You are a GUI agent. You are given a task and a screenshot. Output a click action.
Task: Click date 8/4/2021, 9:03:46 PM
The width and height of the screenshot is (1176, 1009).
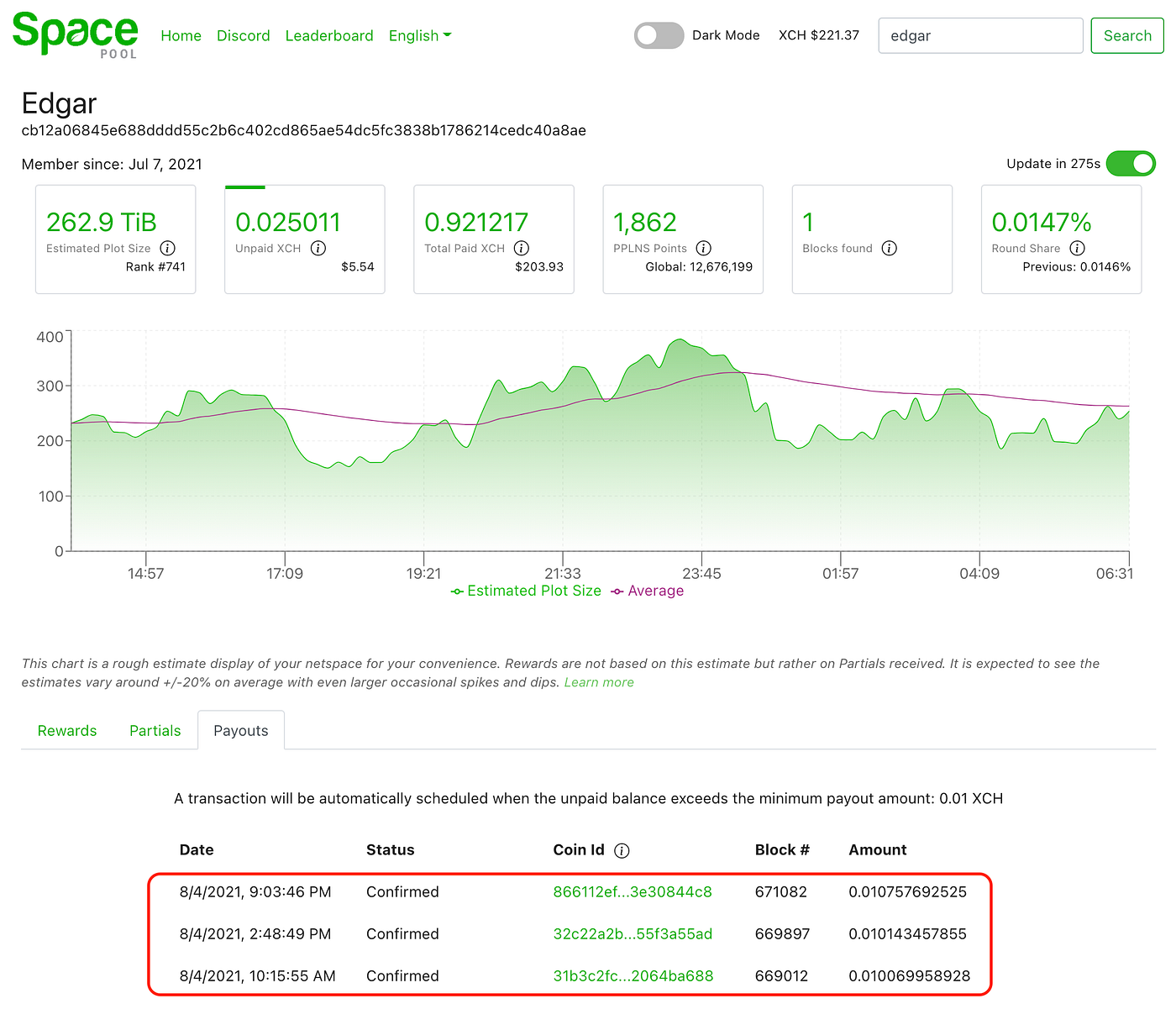255,891
